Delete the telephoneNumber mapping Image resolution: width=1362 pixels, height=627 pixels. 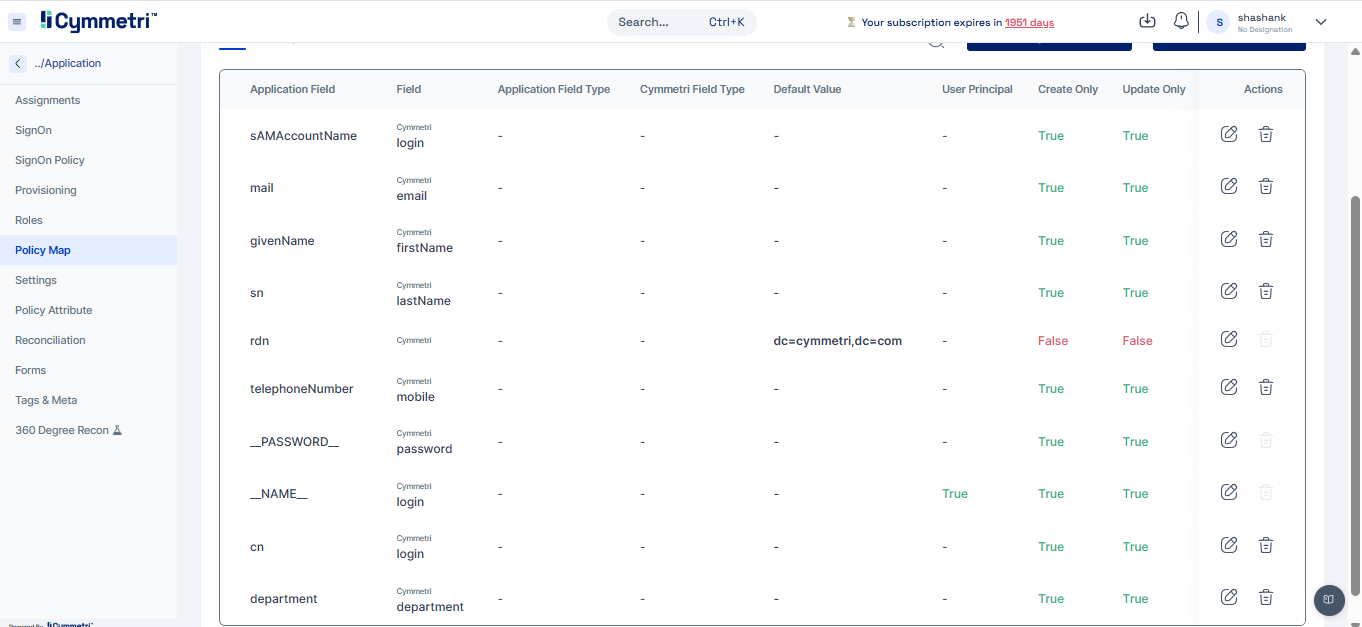click(x=1265, y=387)
